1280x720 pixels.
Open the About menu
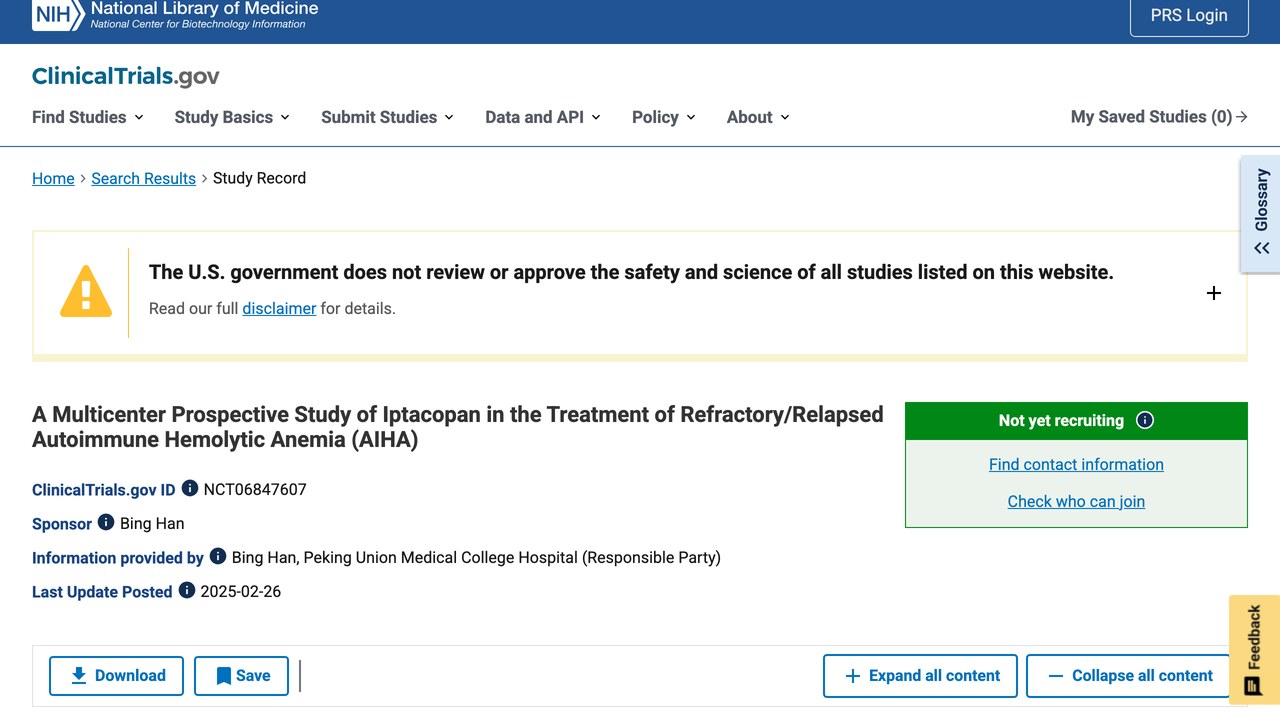758,117
